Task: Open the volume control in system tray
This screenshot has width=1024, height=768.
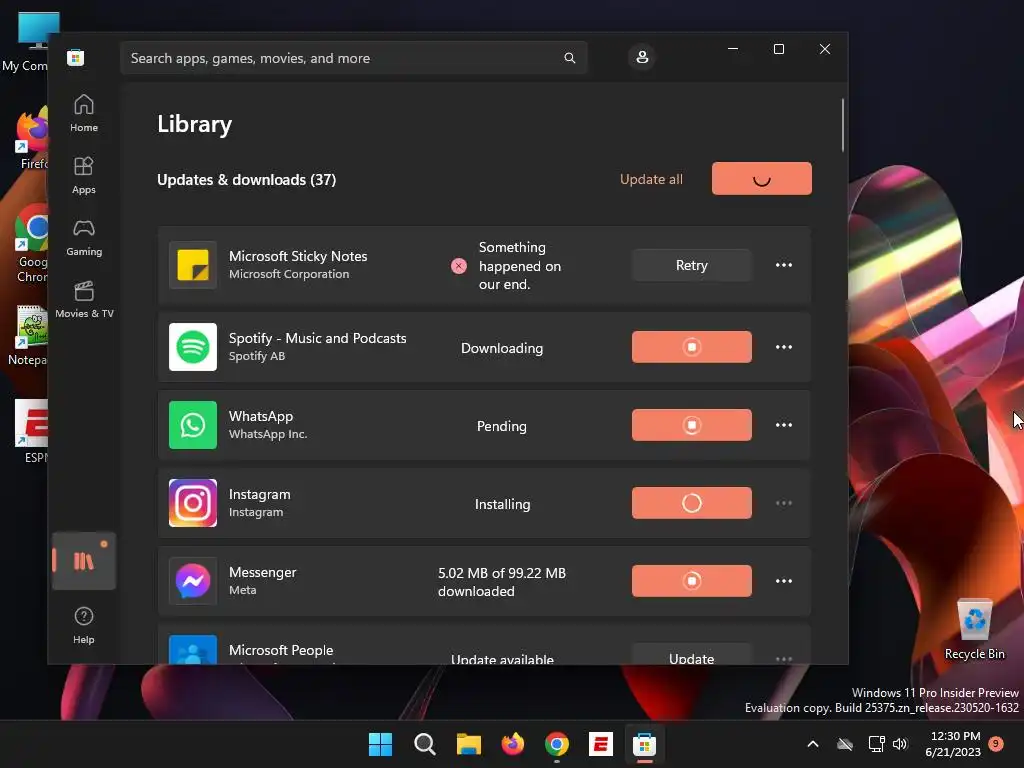Action: (x=900, y=744)
